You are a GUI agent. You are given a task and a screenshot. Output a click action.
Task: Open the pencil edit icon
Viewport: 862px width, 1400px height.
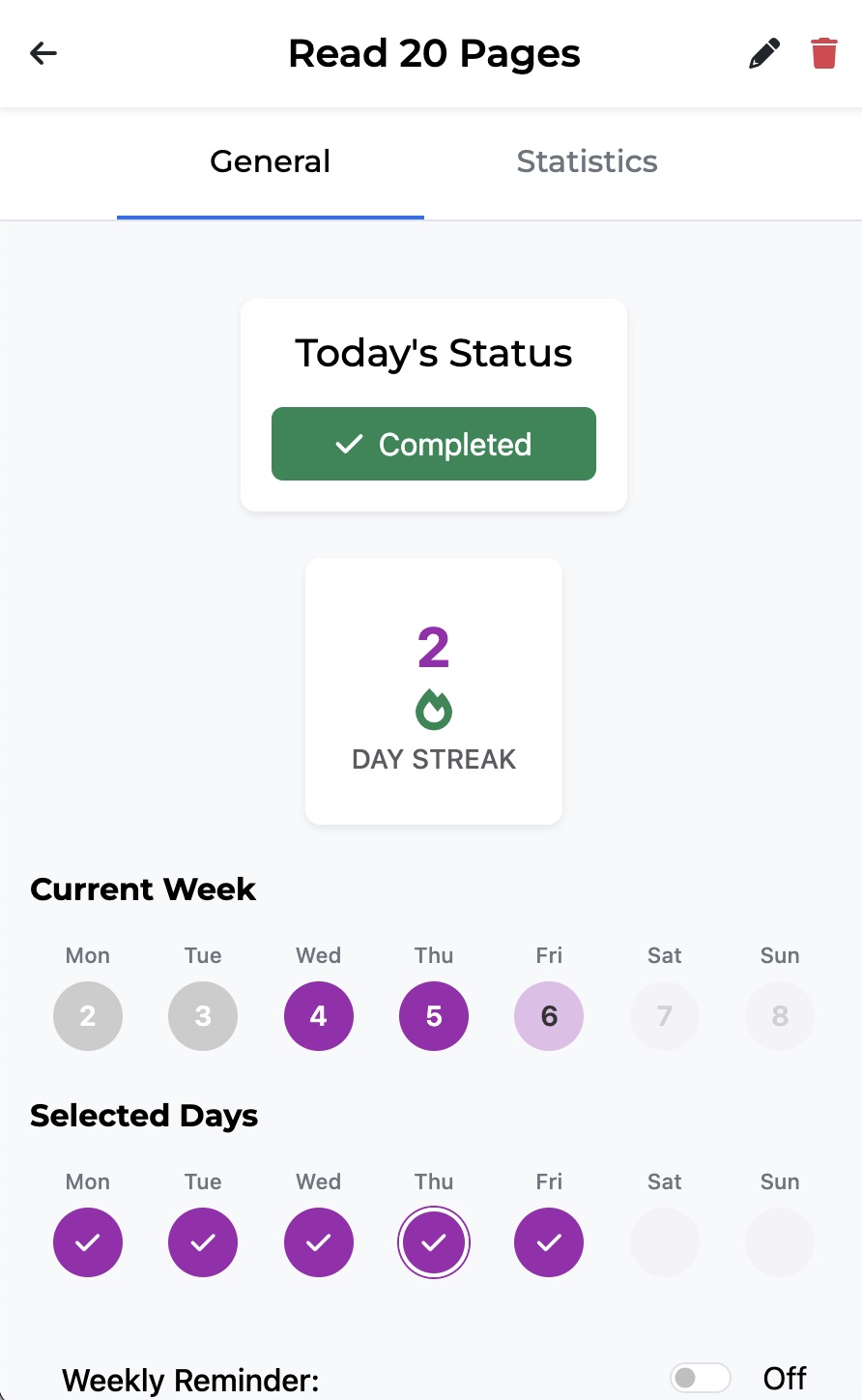coord(764,53)
